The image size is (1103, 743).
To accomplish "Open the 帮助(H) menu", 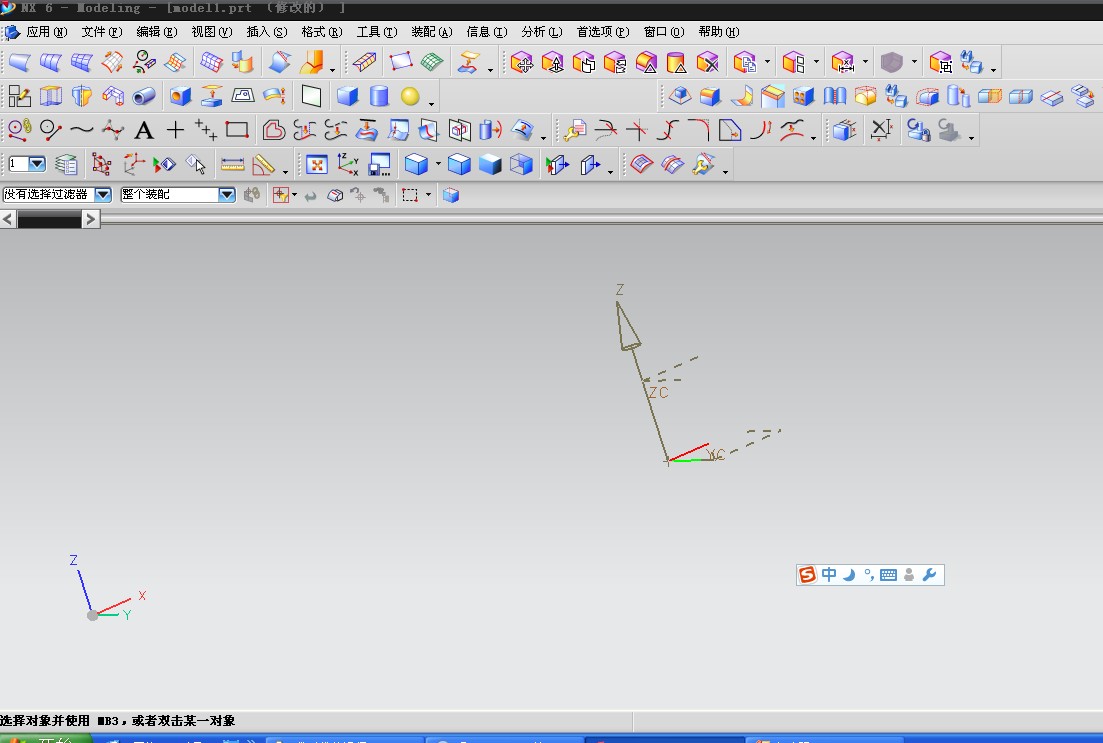I will tap(718, 32).
